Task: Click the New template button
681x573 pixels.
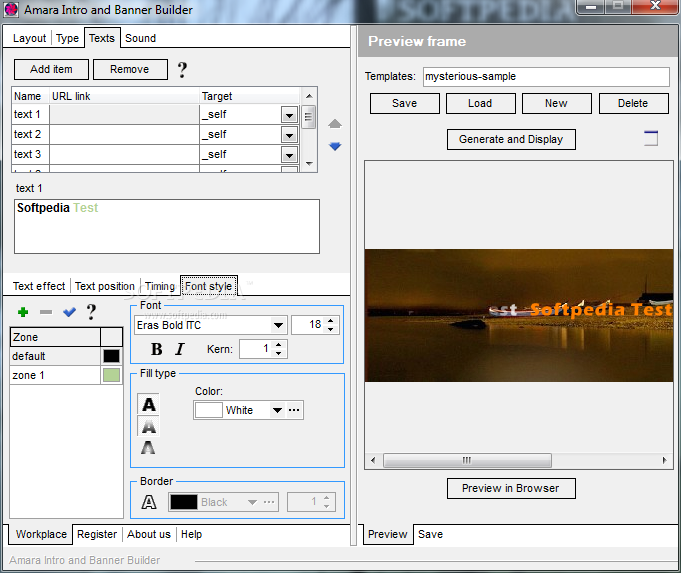Action: point(556,103)
